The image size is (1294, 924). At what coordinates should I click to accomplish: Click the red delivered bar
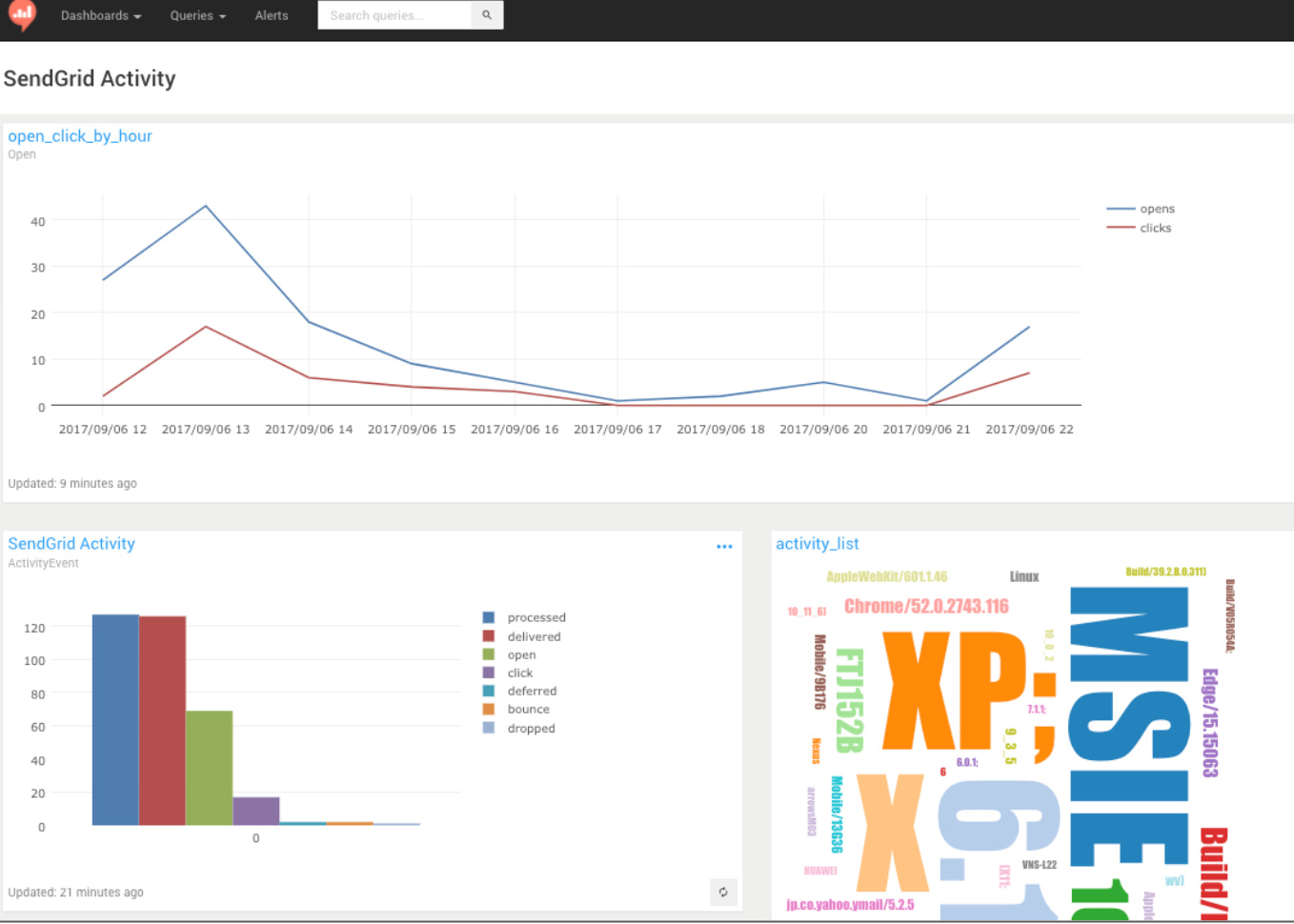pyautogui.click(x=162, y=721)
